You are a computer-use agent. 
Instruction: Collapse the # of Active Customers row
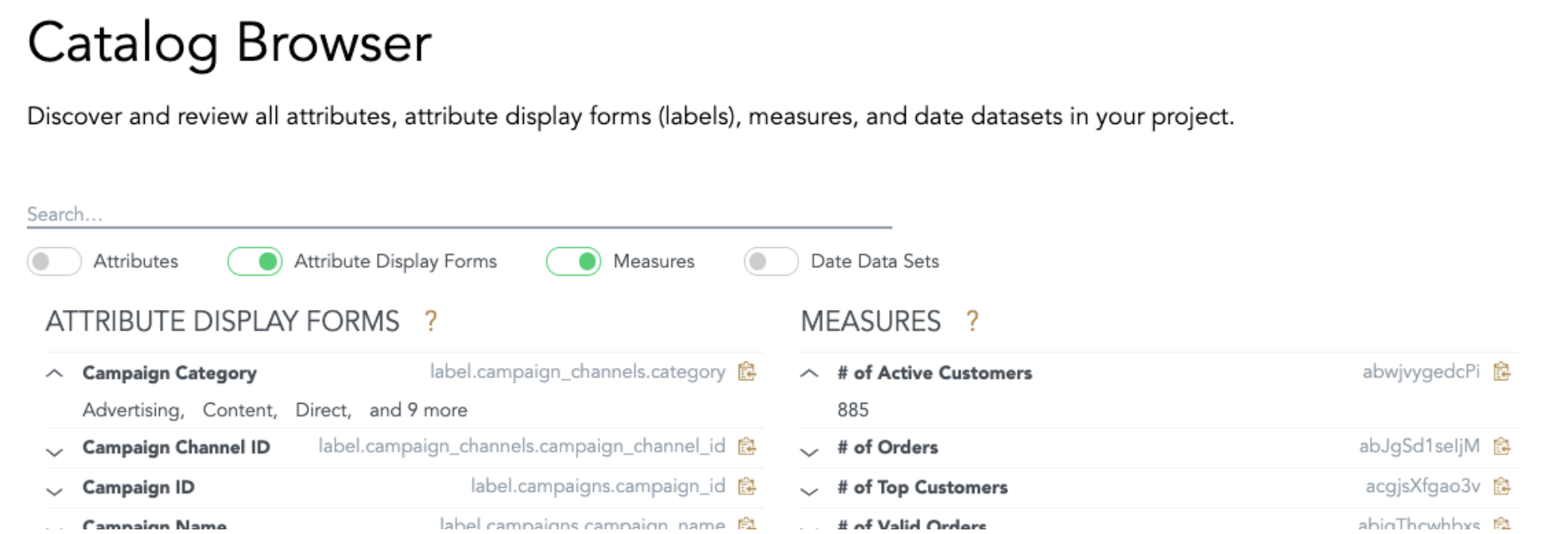tap(809, 373)
